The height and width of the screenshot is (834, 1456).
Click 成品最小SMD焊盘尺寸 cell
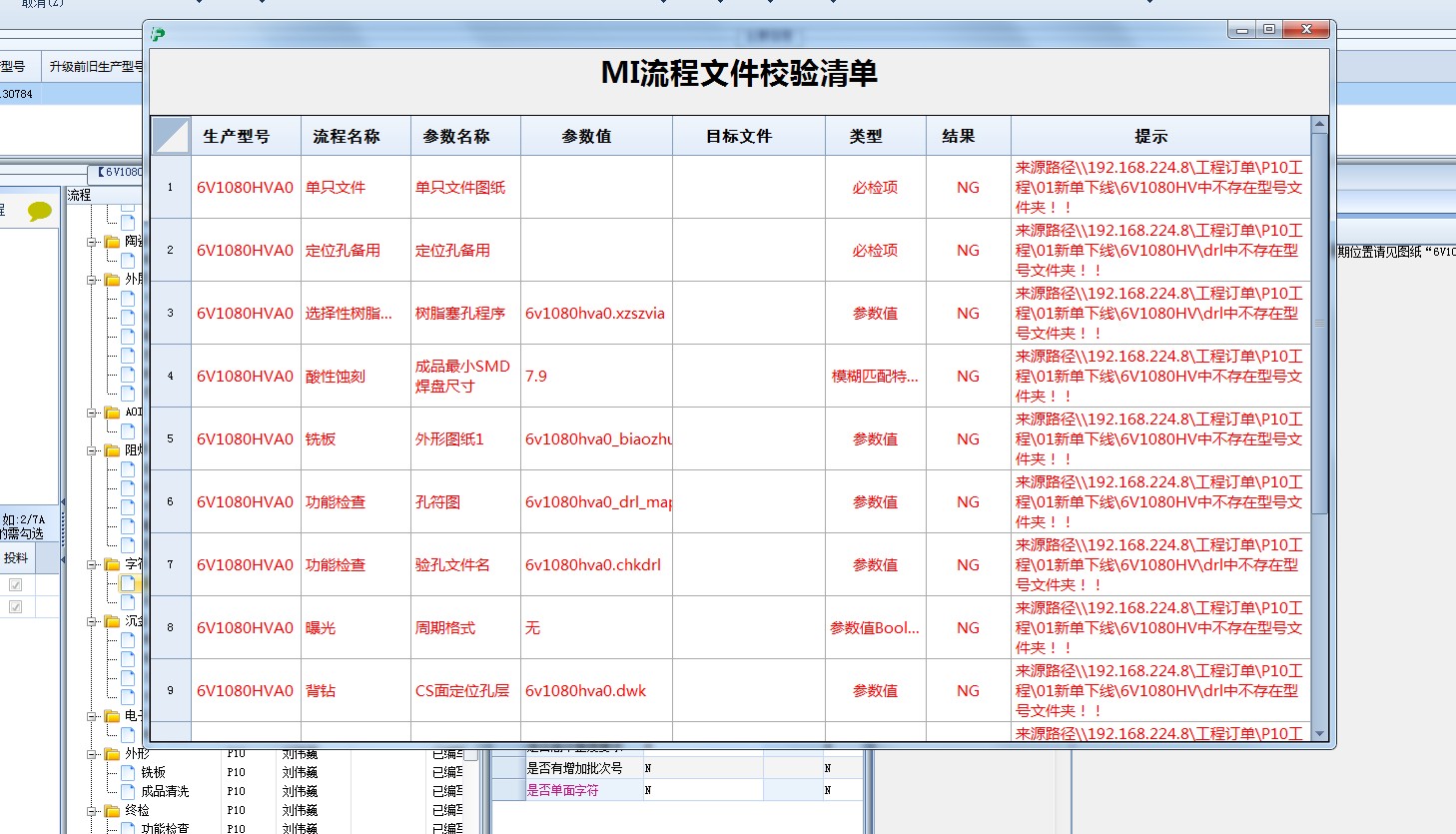[465, 376]
